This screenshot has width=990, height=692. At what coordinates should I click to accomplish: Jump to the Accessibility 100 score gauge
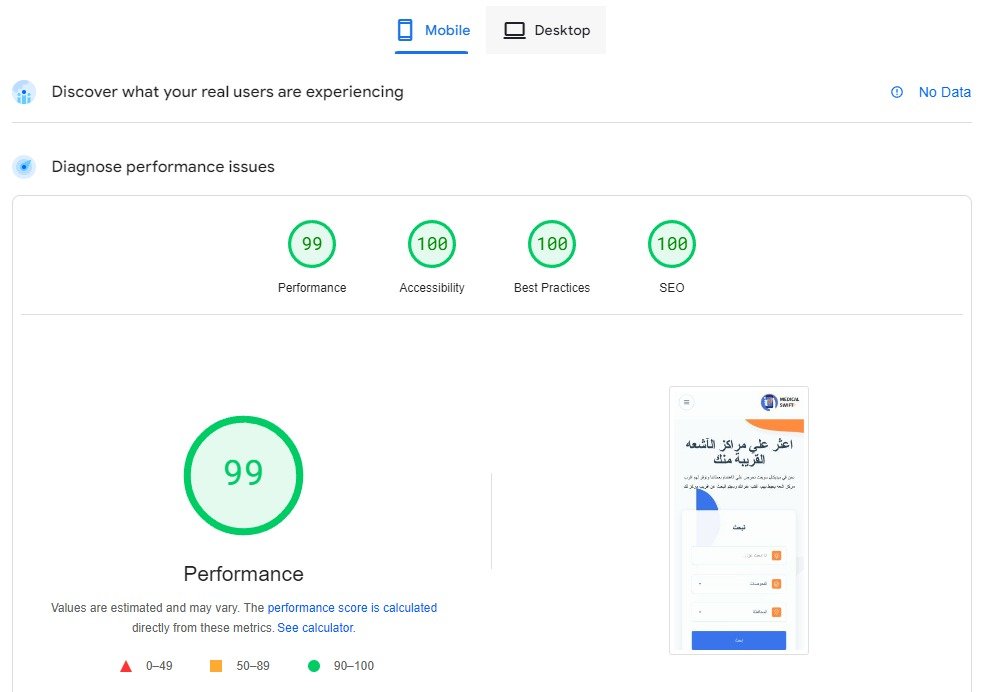coord(432,245)
